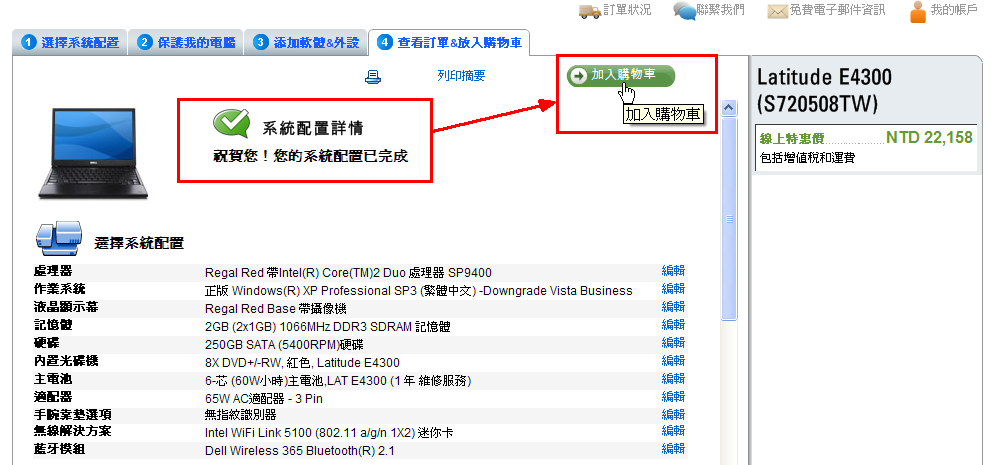
Task: Click 編輯 for 適配器 row
Action: (x=673, y=397)
